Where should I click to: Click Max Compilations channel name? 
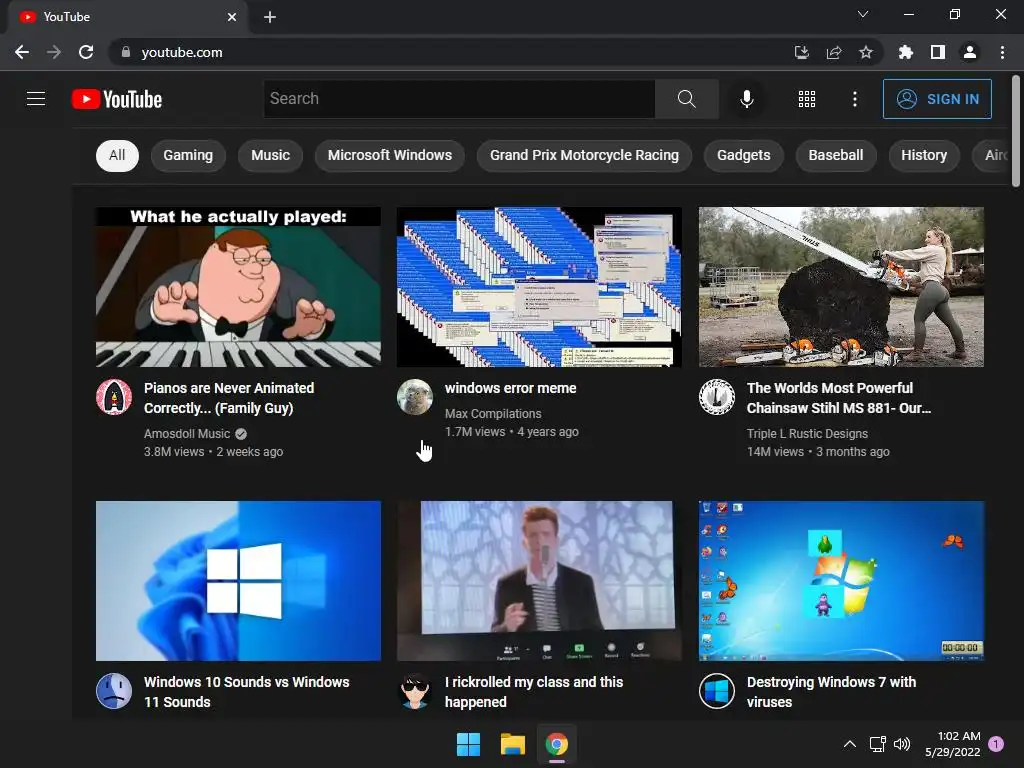point(493,413)
